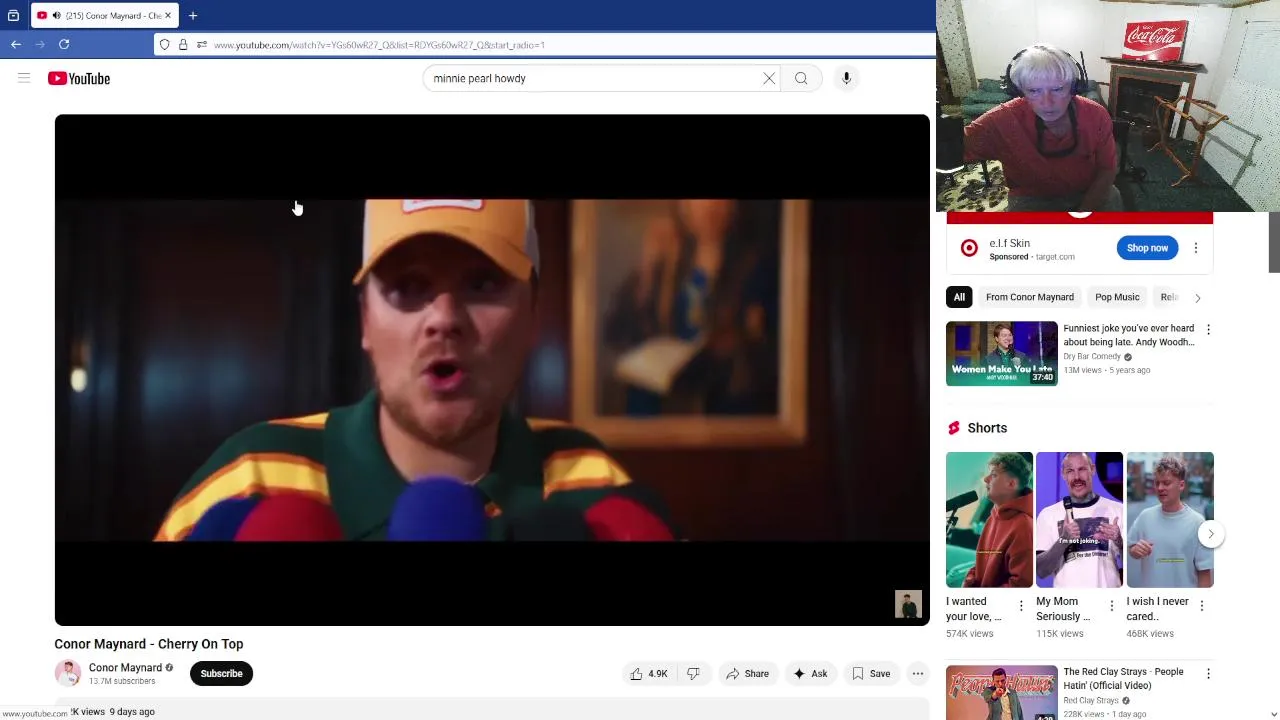
Task: Click the shield tracking protection icon
Action: point(165,44)
